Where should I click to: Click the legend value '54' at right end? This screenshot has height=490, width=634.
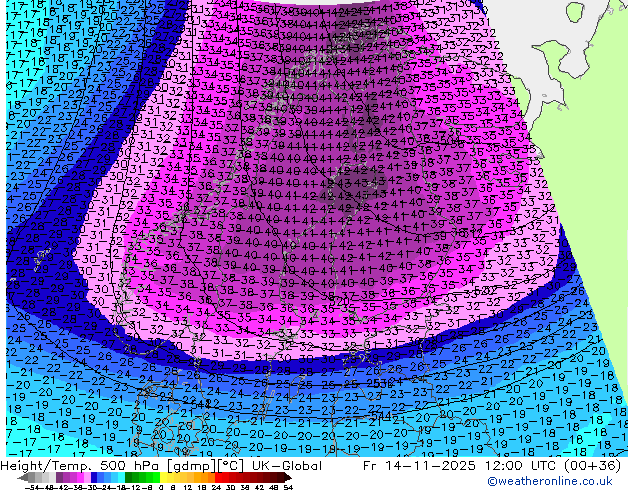pyautogui.click(x=287, y=487)
